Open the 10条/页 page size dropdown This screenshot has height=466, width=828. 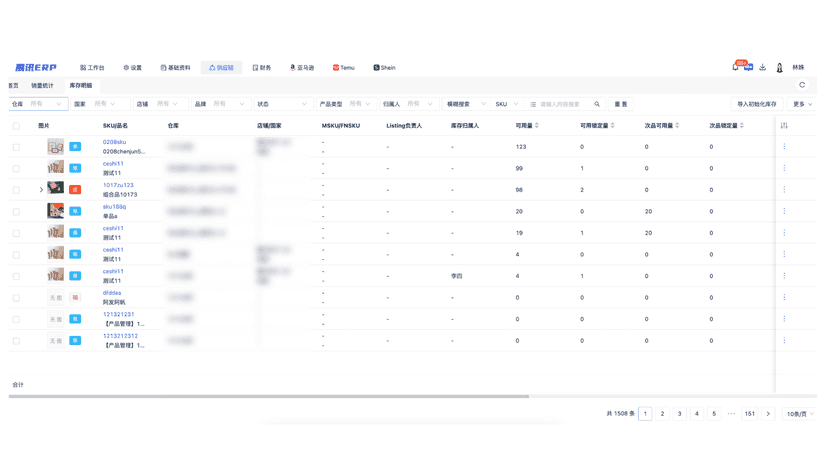click(x=799, y=414)
